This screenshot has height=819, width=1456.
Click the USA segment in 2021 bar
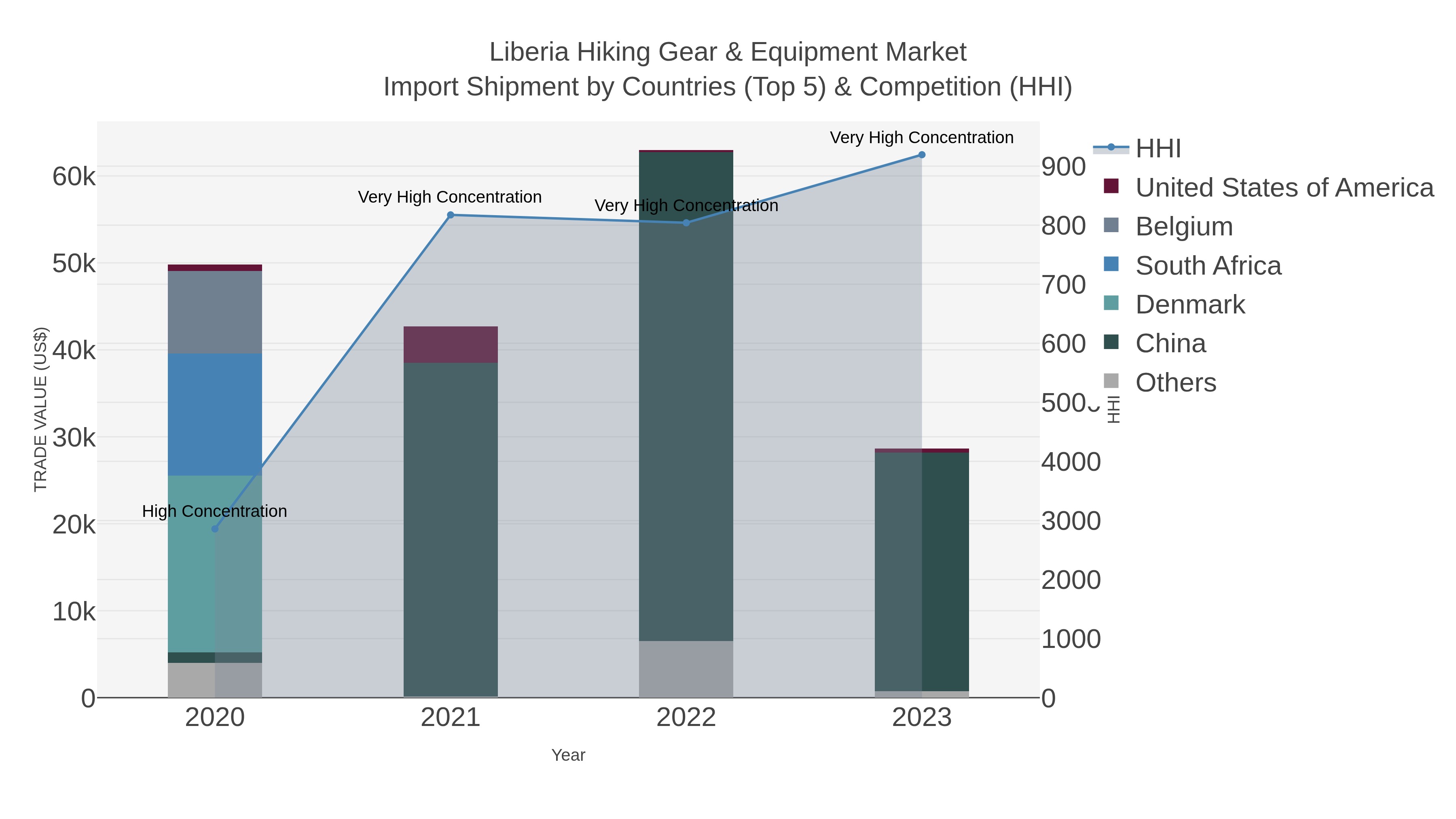pos(451,345)
